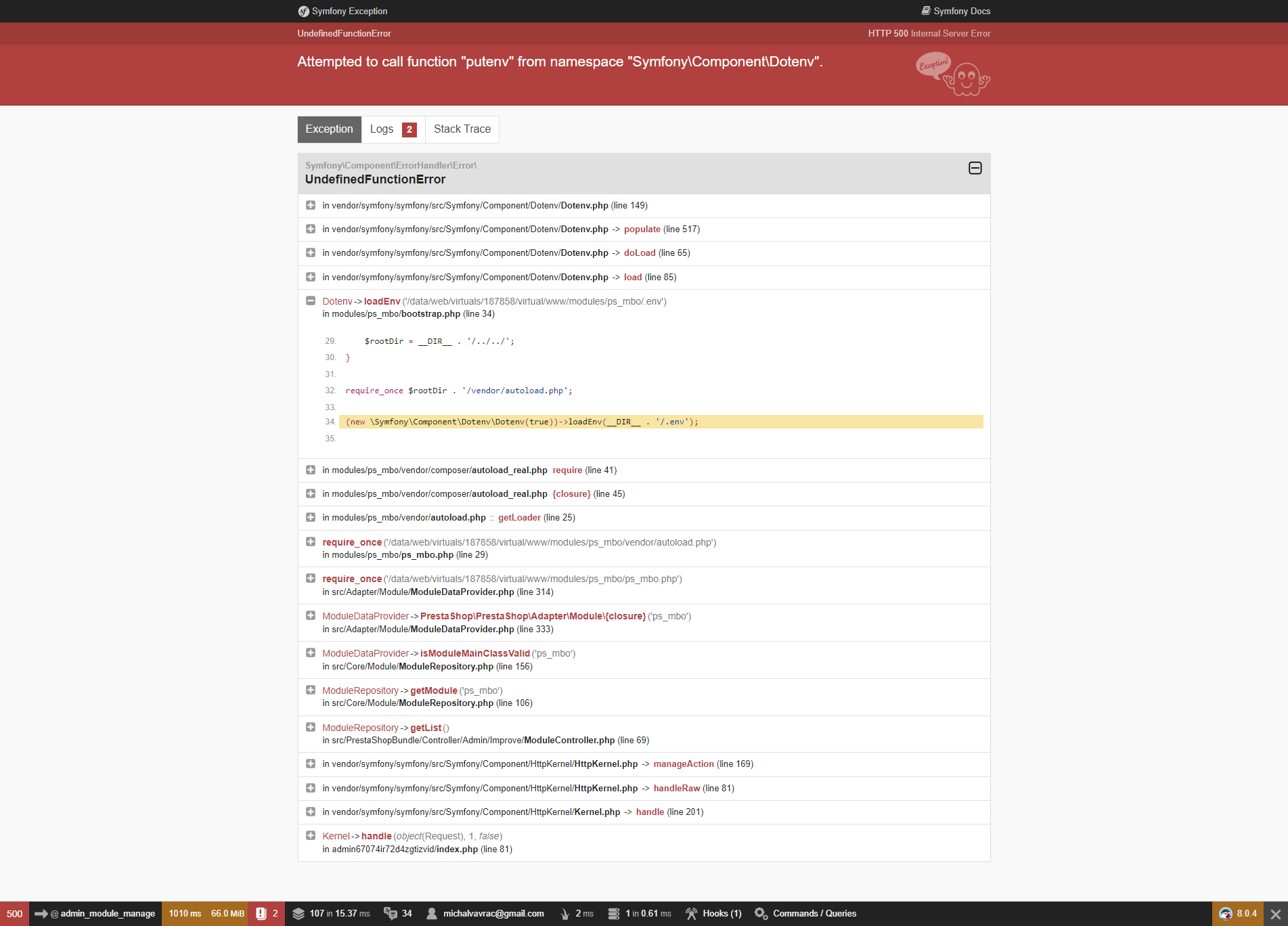
Task: Open the translations icon panel
Action: pos(391,914)
